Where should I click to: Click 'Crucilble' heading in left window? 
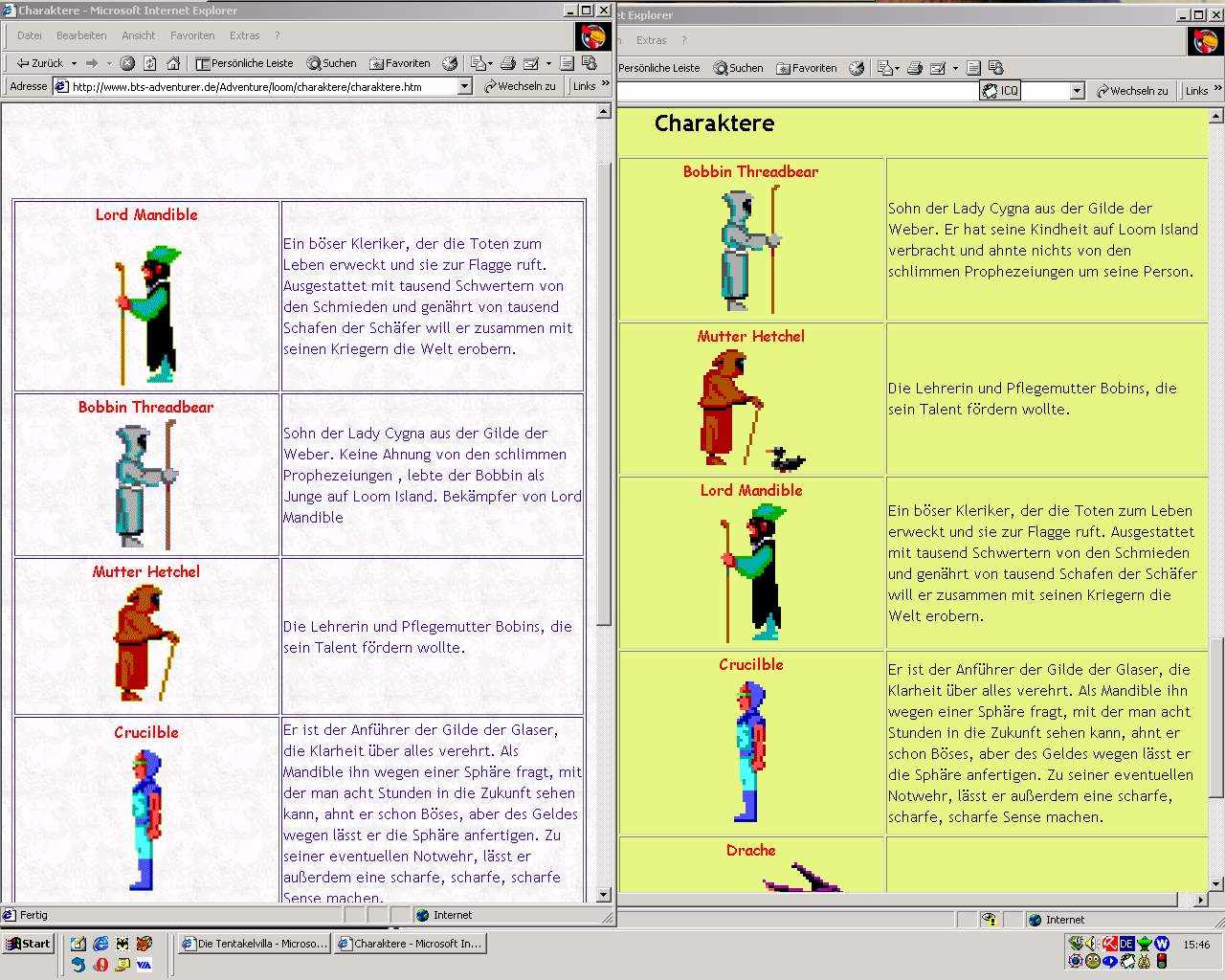pyautogui.click(x=146, y=733)
